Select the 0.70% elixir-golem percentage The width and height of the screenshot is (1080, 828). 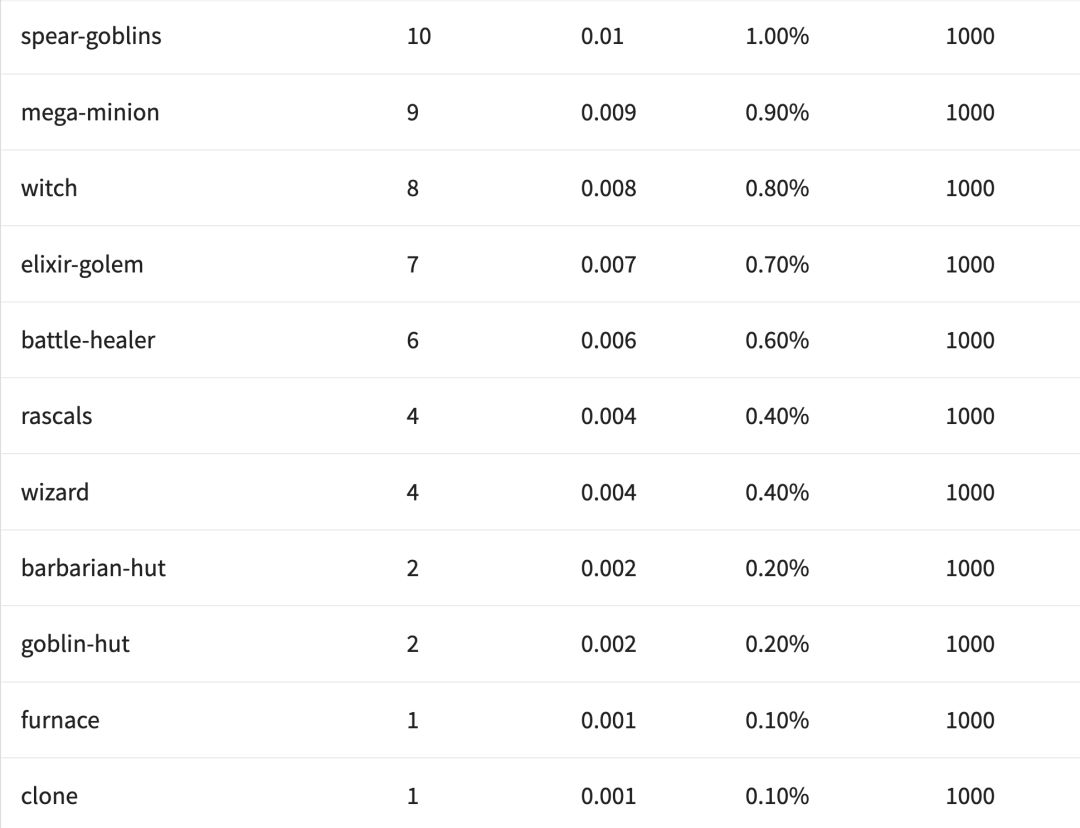pos(777,265)
